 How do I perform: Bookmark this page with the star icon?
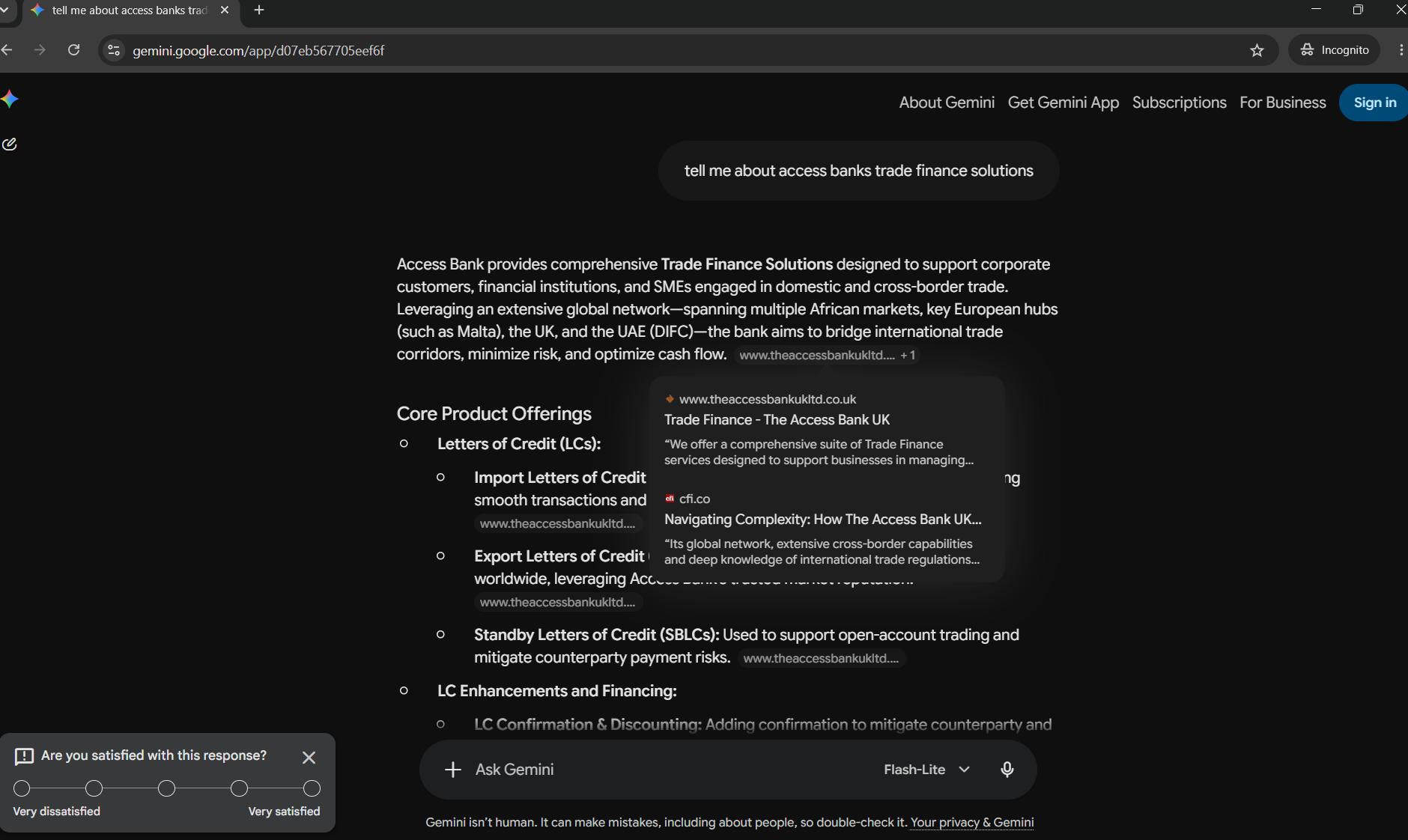click(1257, 50)
